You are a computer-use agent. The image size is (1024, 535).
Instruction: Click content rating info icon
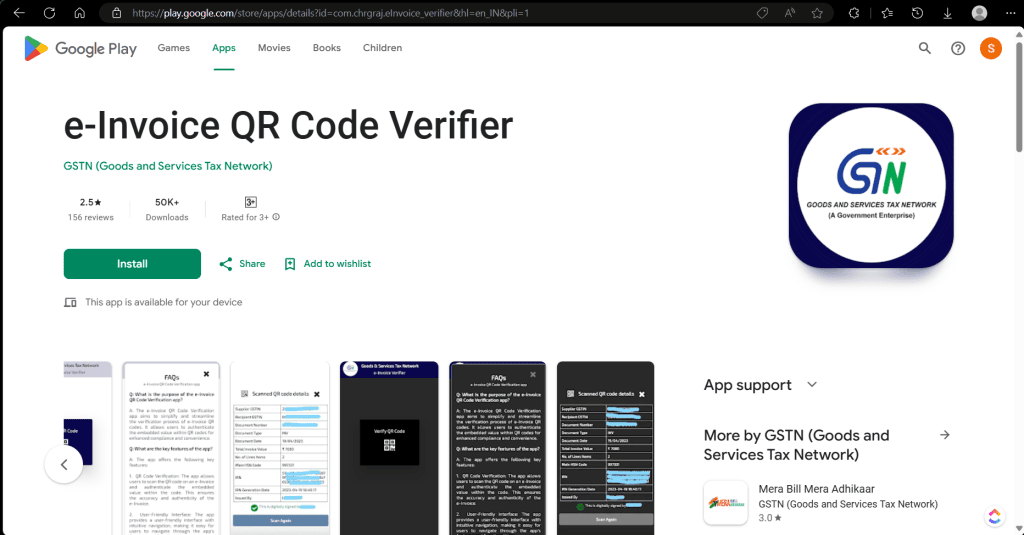[276, 217]
